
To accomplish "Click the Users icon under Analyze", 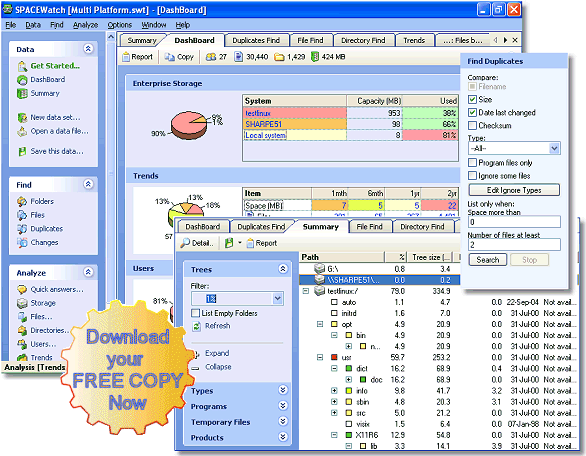I will (22, 344).
